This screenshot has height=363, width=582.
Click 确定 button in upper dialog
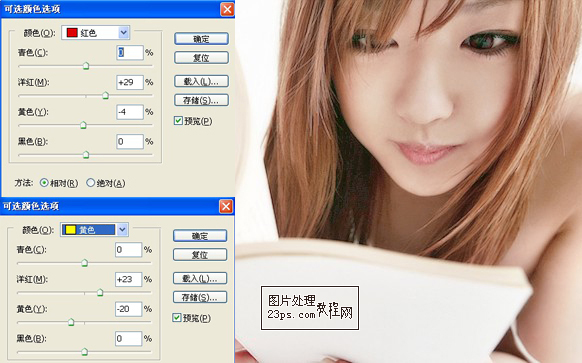(x=201, y=39)
